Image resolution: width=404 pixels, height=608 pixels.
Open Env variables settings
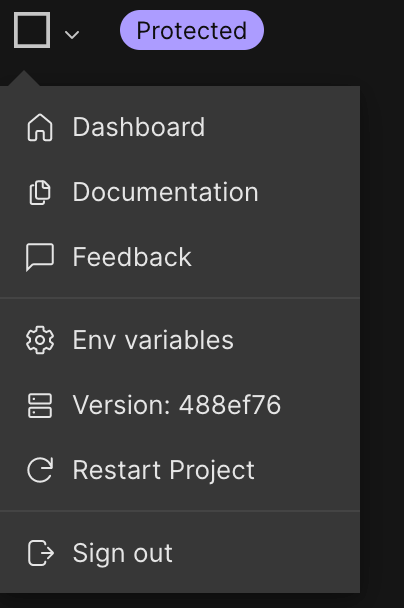tap(180, 340)
